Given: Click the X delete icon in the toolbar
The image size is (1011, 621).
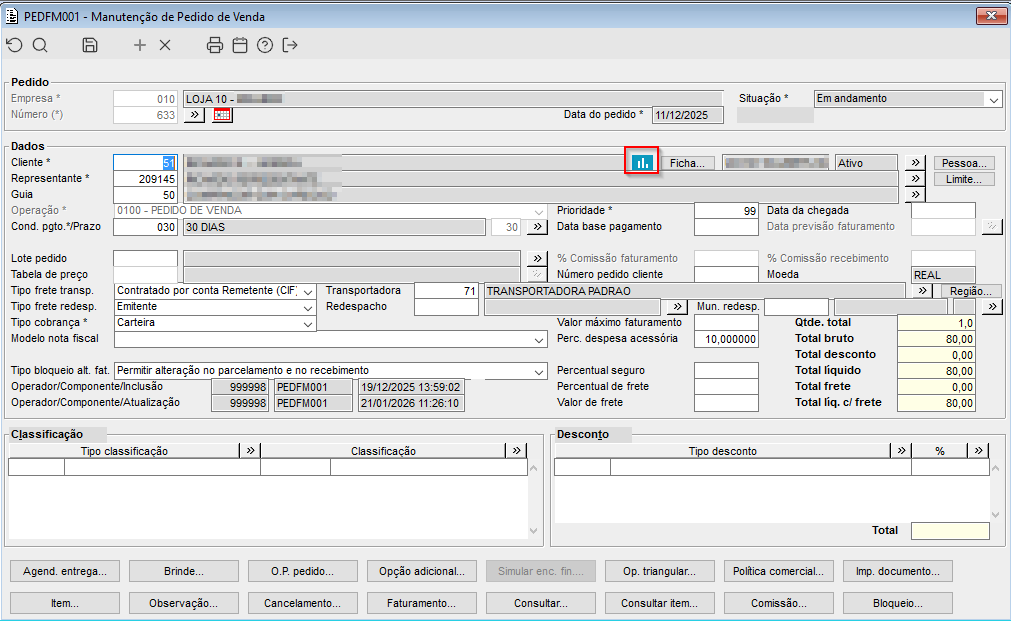Looking at the screenshot, I should [x=165, y=45].
